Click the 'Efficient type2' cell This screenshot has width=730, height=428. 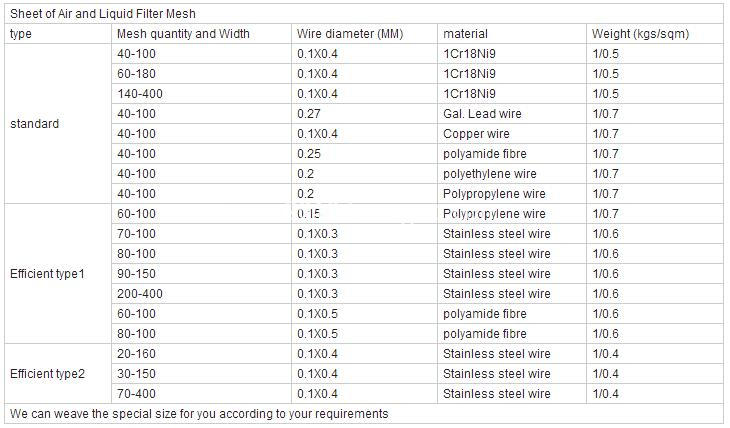pos(47,374)
